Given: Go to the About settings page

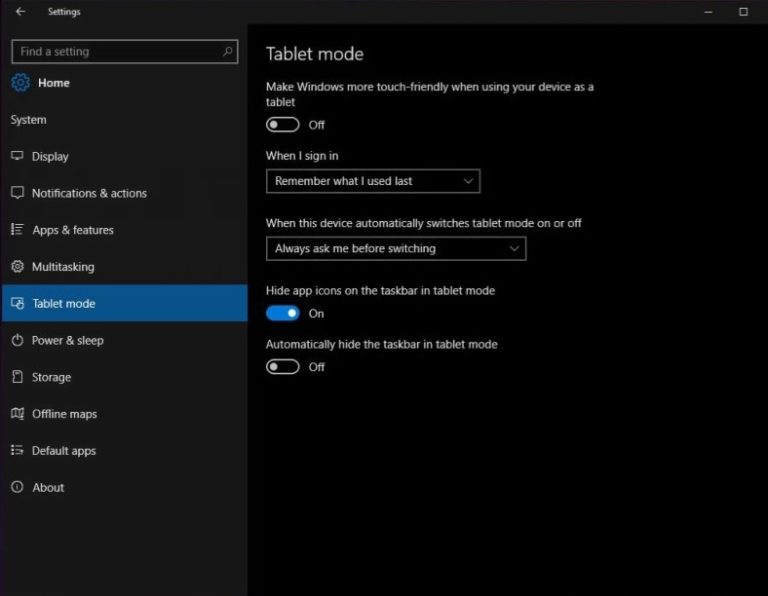Looking at the screenshot, I should pos(48,488).
